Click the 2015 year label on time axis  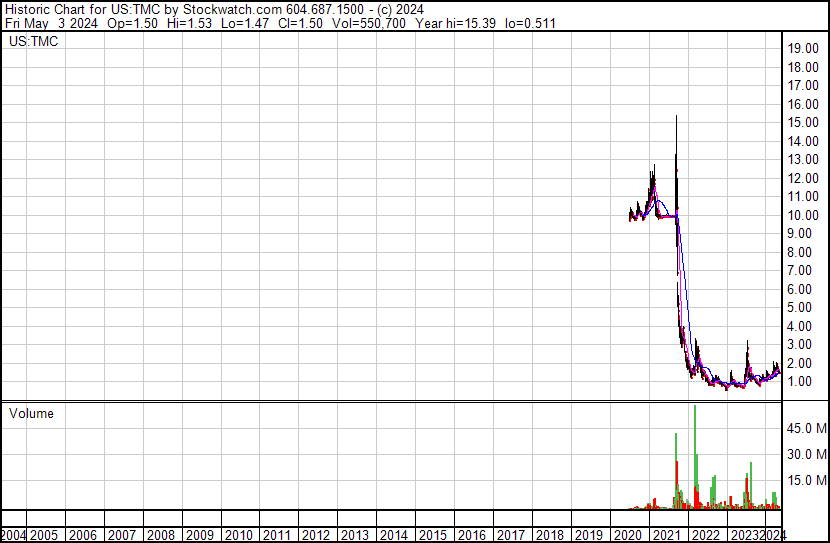tap(433, 535)
